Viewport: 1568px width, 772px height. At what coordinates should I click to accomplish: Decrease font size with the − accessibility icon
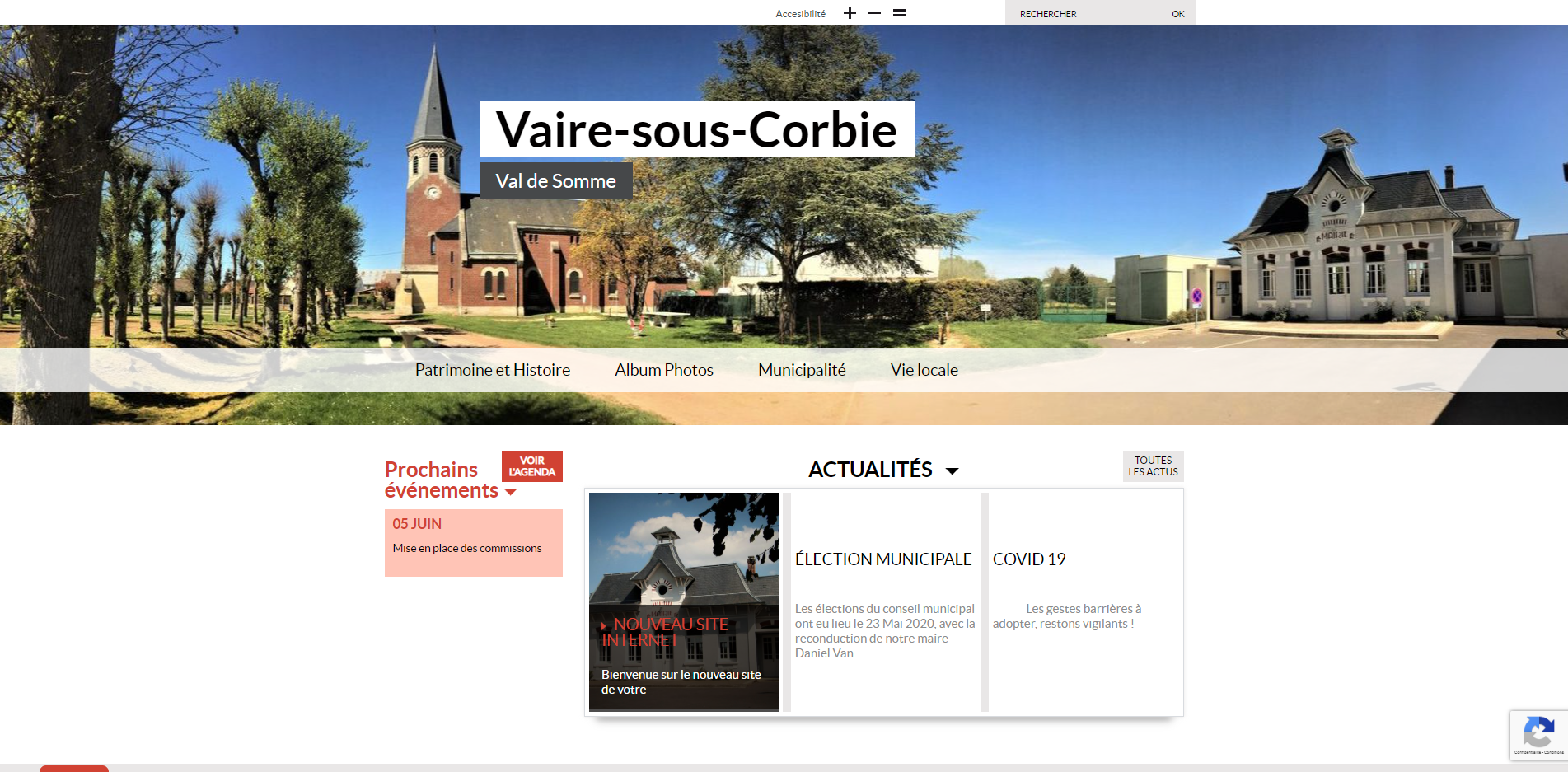coord(873,13)
